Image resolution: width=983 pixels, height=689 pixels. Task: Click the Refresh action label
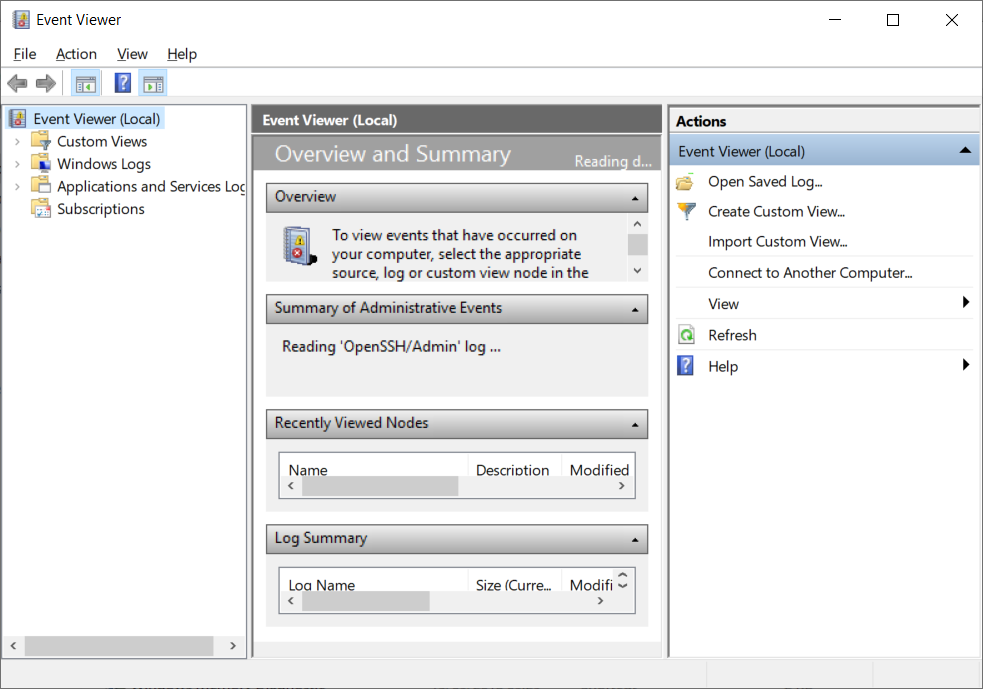[732, 335]
